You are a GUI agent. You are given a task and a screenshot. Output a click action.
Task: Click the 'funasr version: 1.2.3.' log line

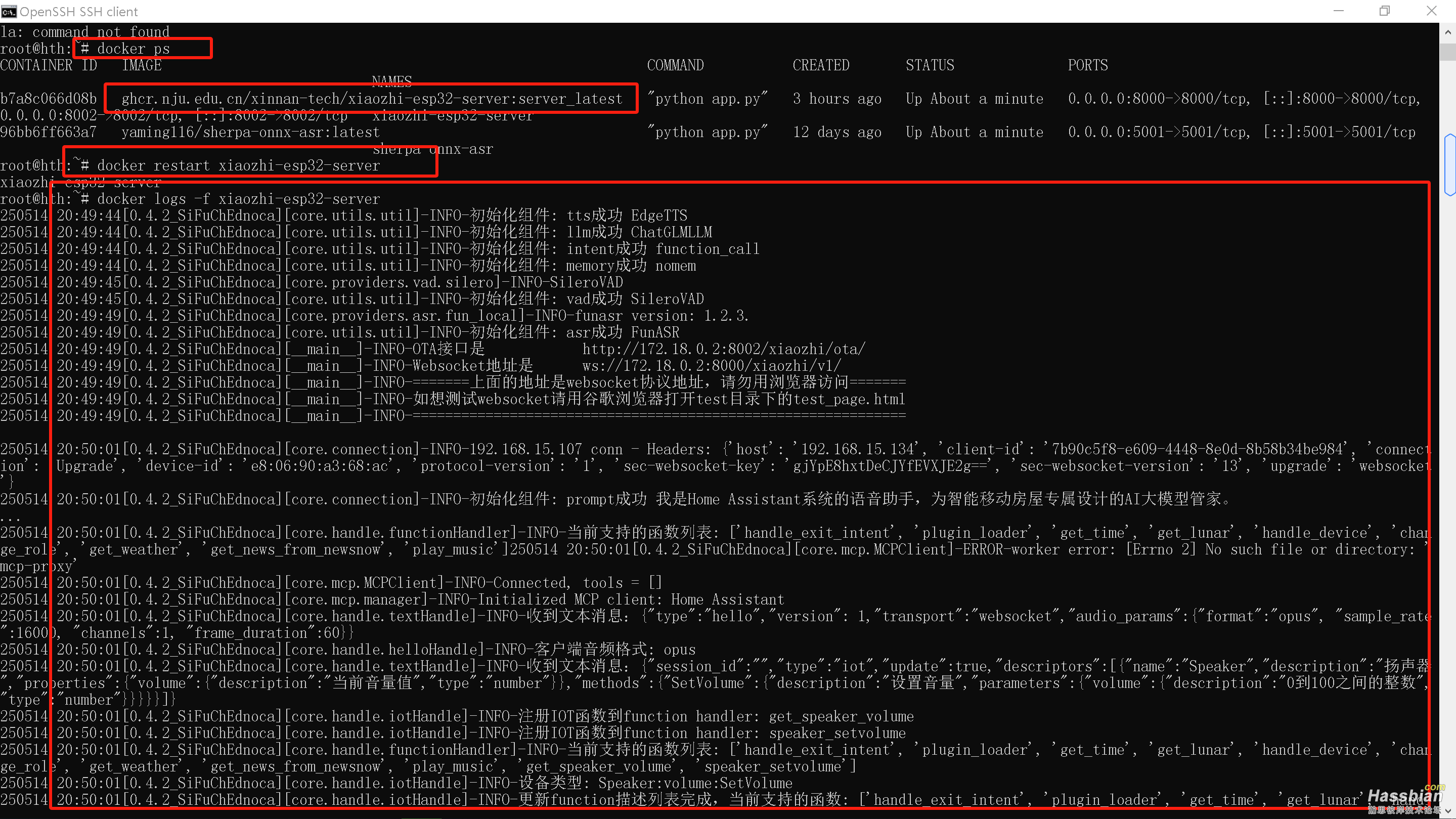point(374,316)
